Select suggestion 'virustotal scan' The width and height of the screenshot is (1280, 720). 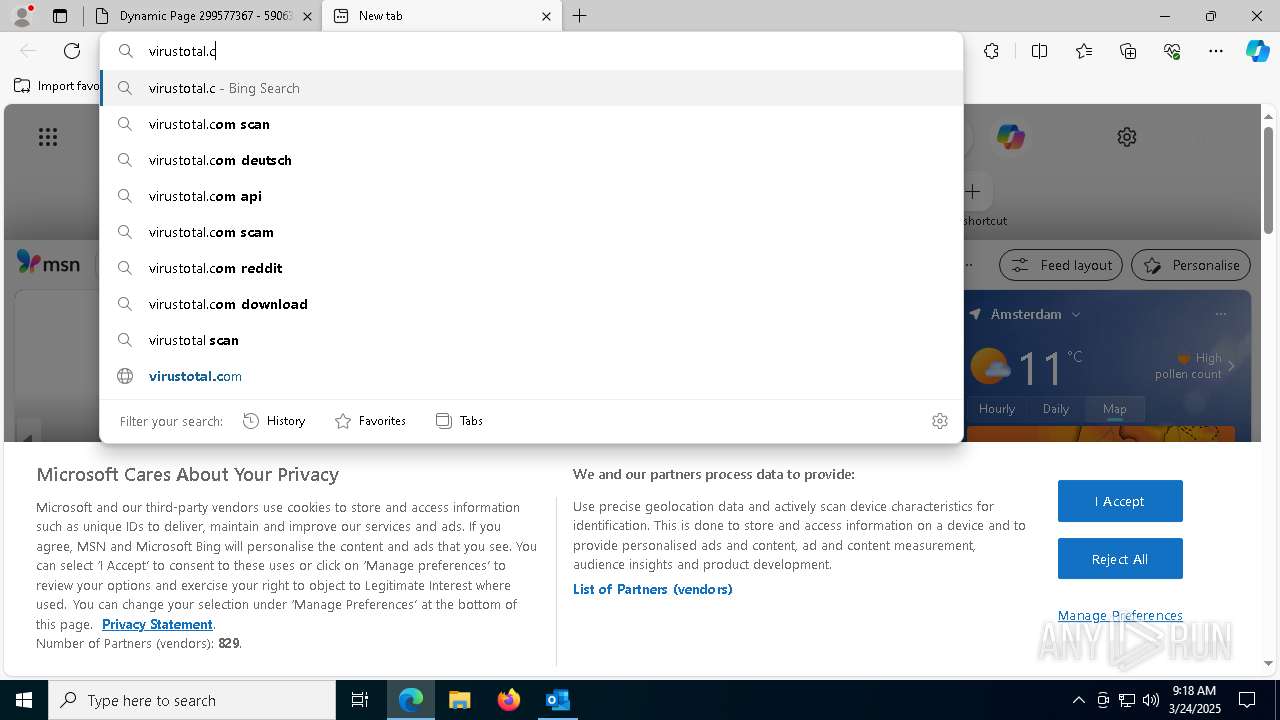[x=531, y=340]
